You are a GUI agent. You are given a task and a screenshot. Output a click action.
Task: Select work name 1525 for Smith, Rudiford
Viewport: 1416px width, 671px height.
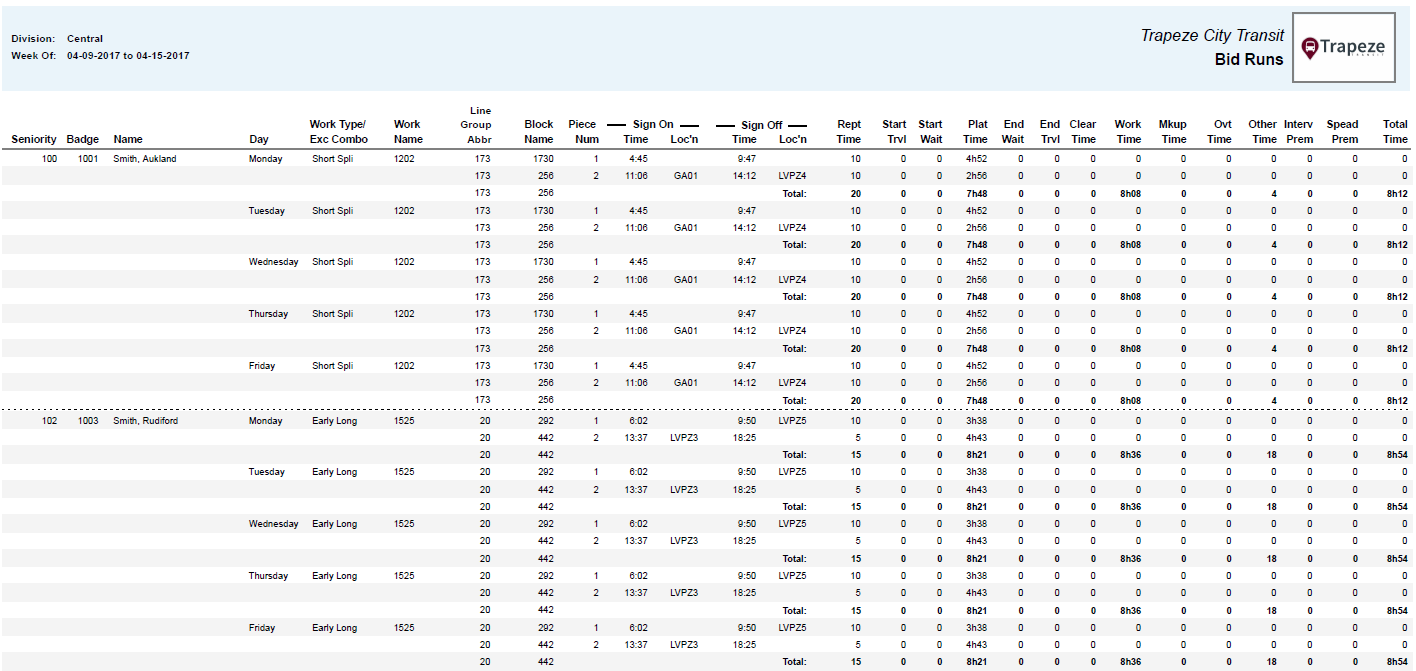click(406, 420)
